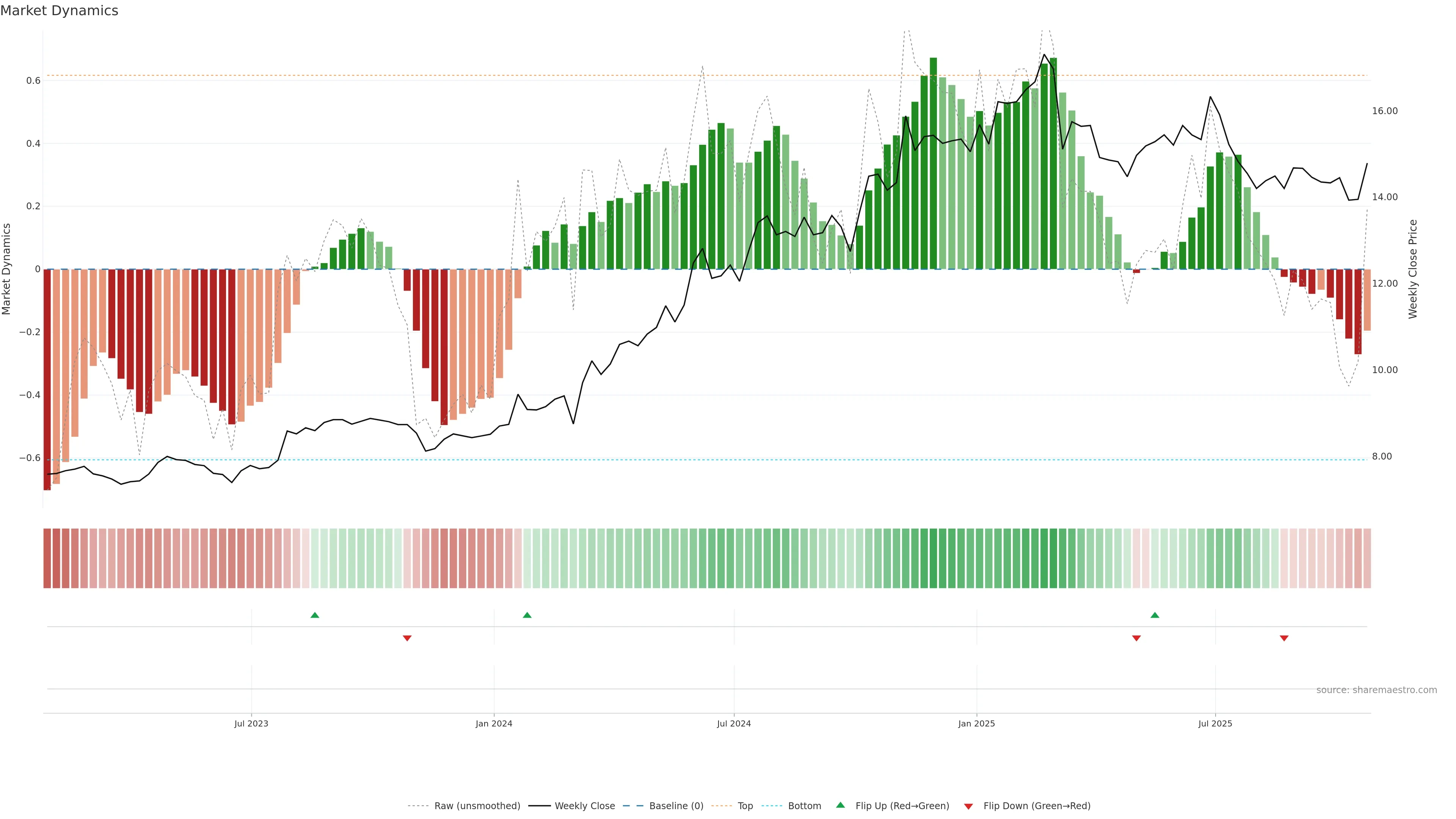Click the 16.00 price axis tick label
This screenshot has height=819, width=1456.
pos(1384,111)
